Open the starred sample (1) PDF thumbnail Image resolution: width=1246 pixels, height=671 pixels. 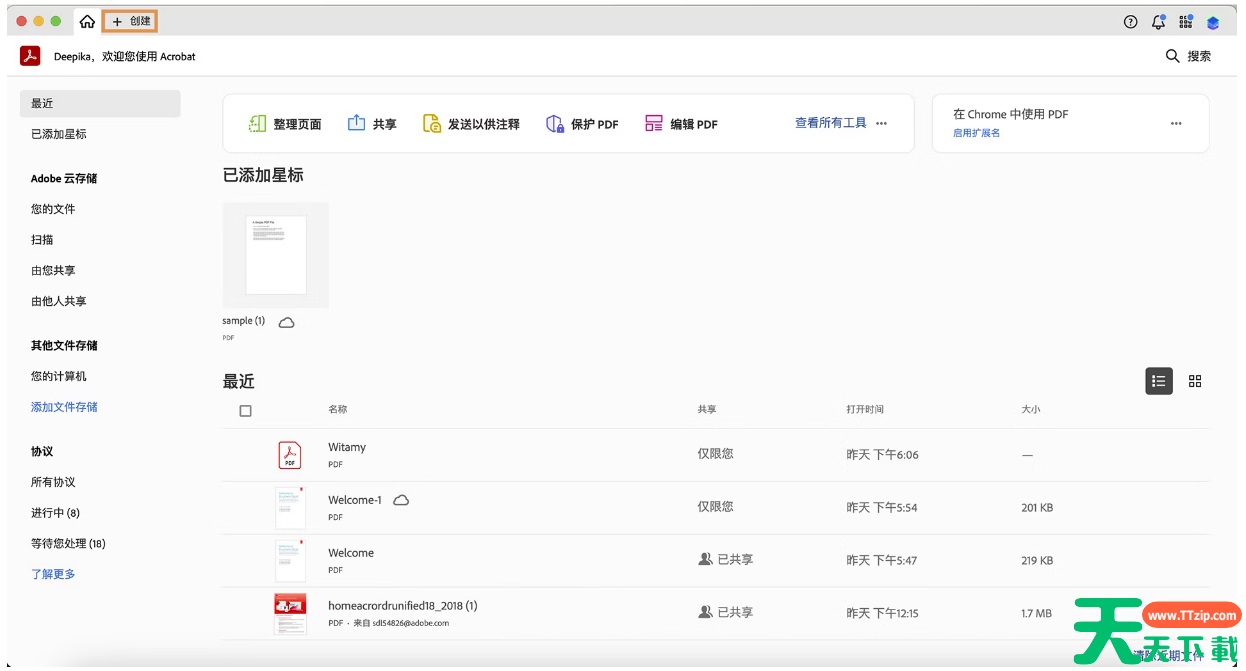point(276,255)
